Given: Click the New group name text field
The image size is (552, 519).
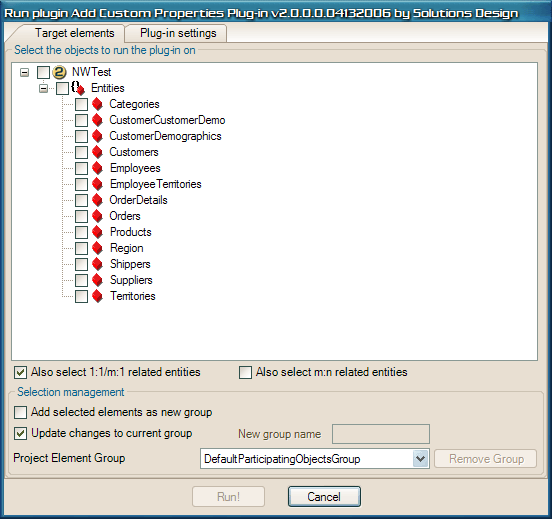Looking at the screenshot, I should 381,434.
